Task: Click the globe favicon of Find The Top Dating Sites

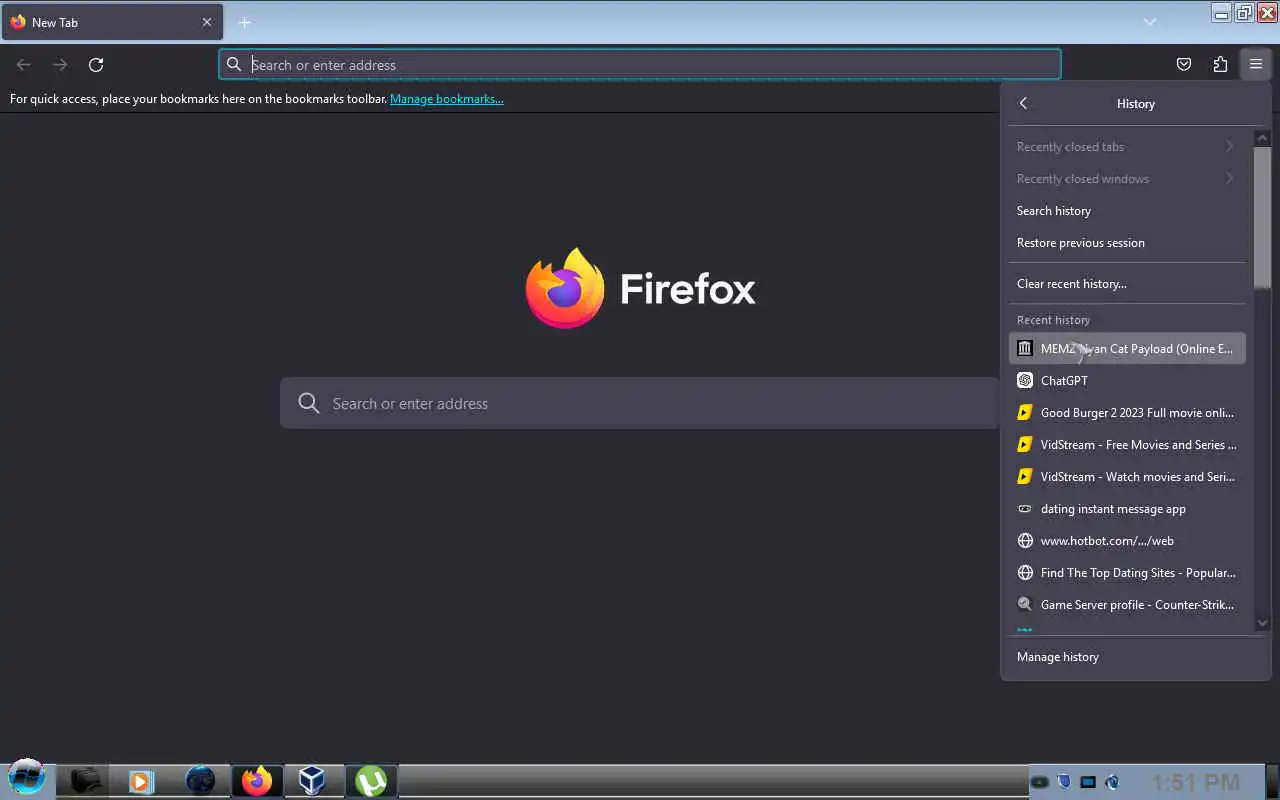Action: (x=1025, y=573)
